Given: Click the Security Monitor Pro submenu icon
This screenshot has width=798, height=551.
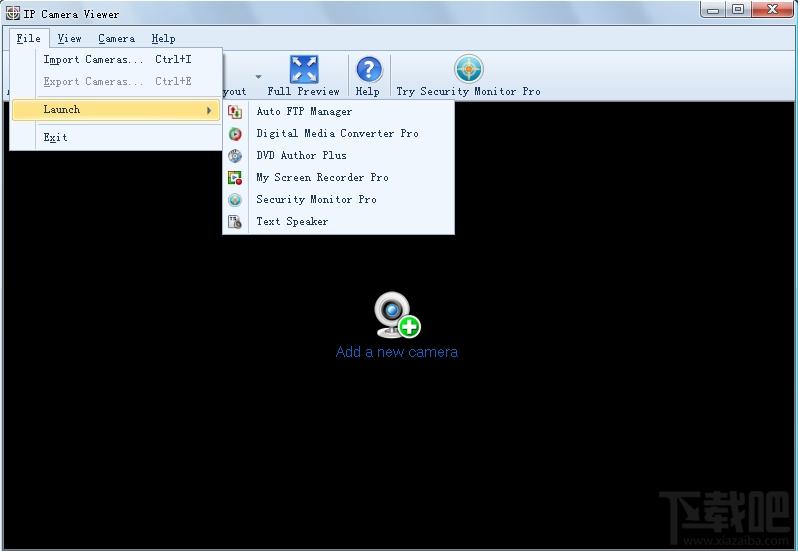Looking at the screenshot, I should [x=235, y=199].
